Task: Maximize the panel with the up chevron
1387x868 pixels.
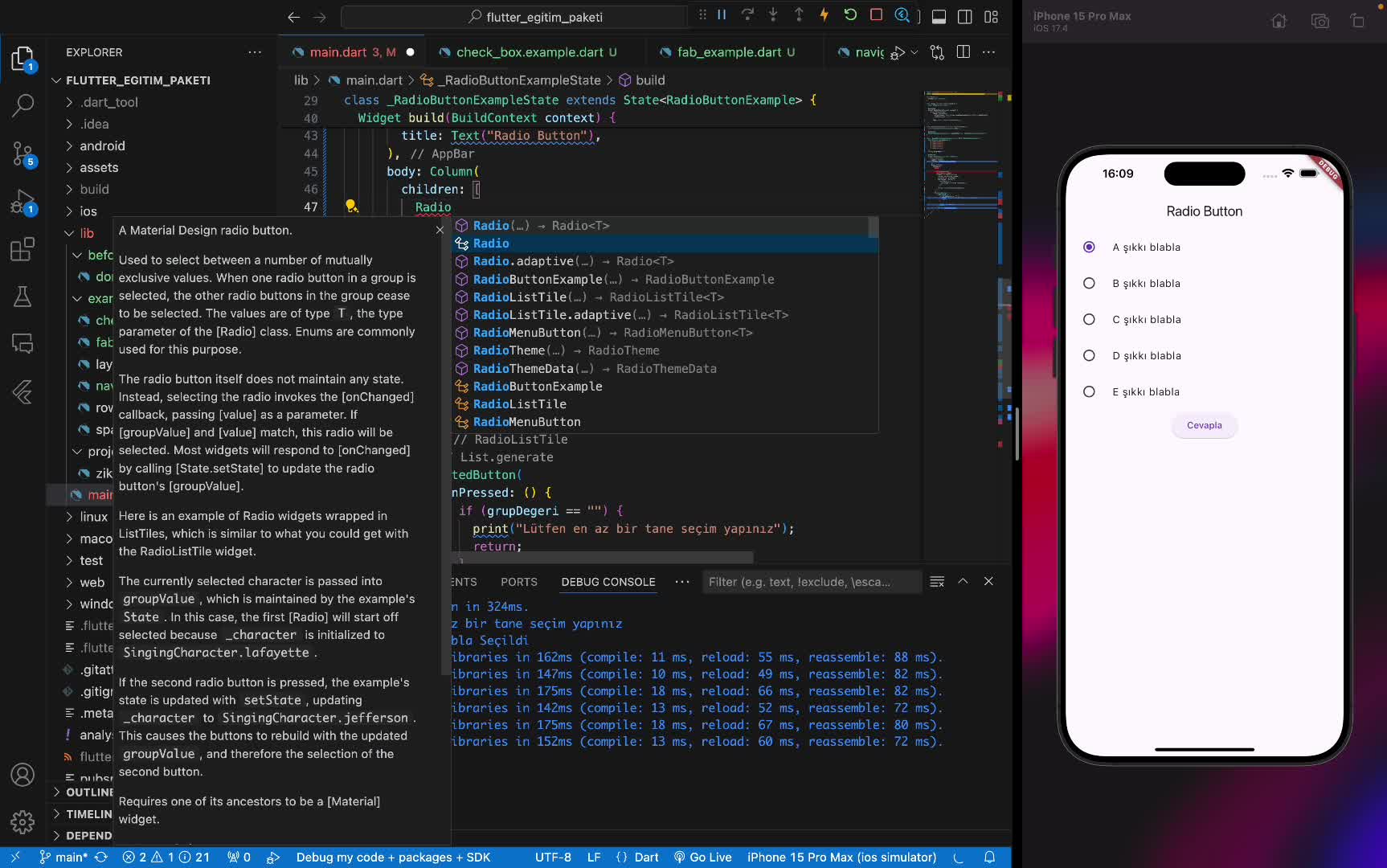Action: 963,581
